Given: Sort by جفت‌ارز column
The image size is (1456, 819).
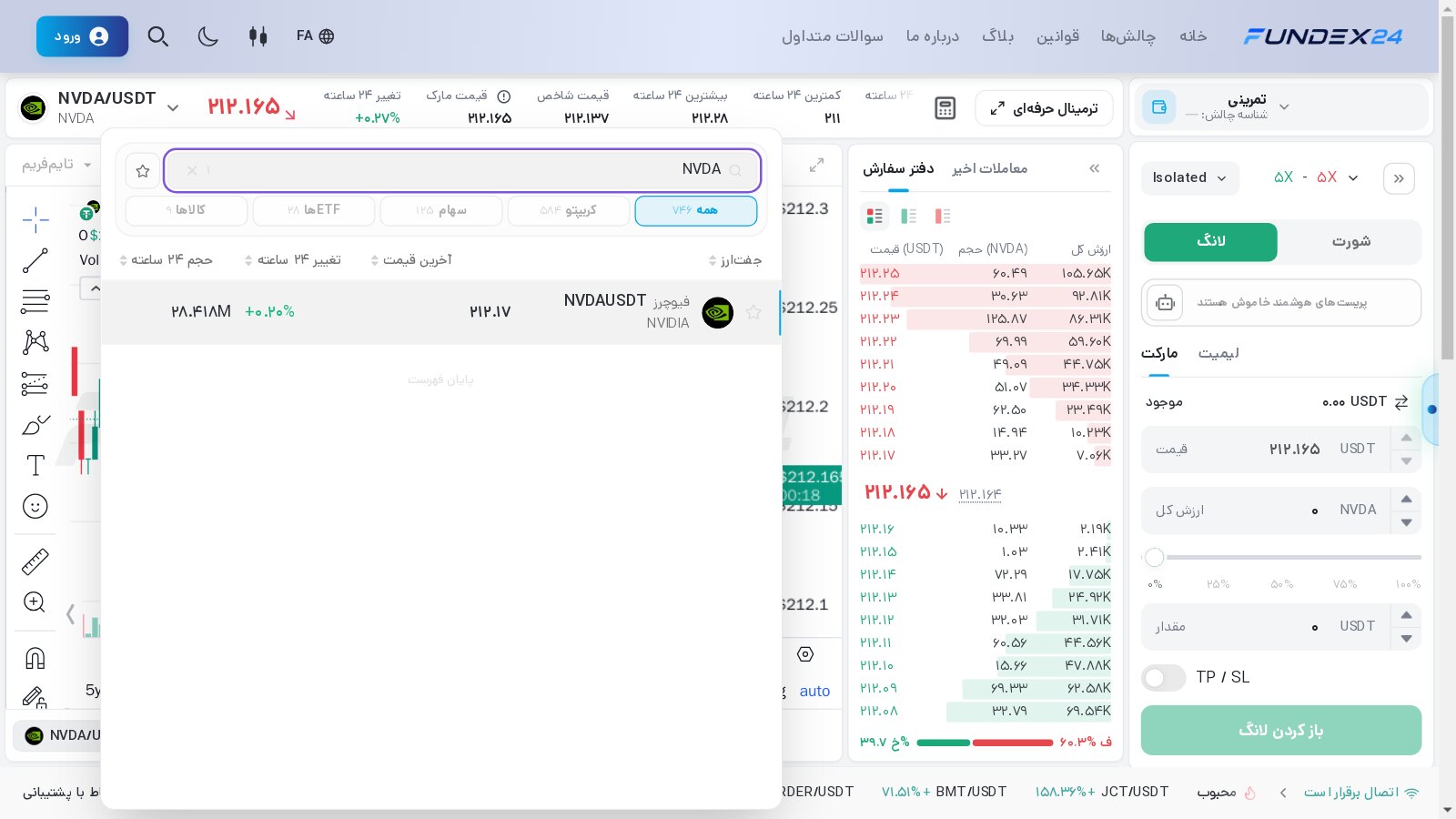Looking at the screenshot, I should click(735, 260).
